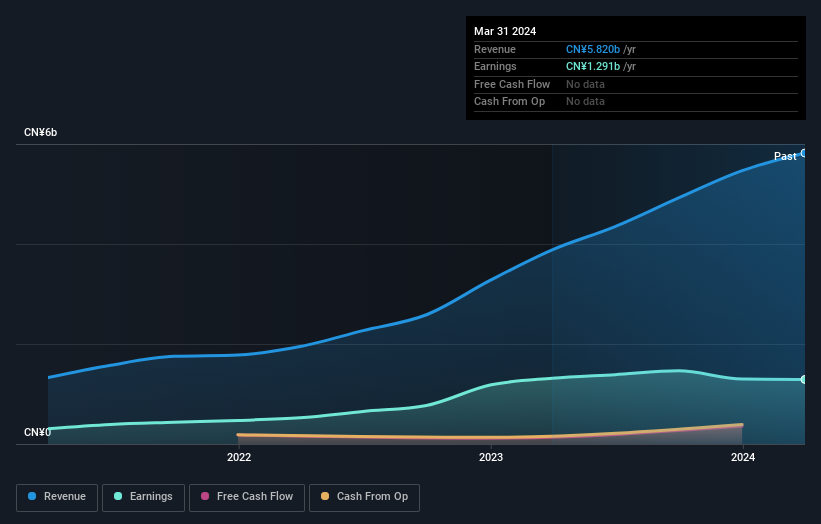Click the 2022 x-axis label
Viewport: 821px width, 524px height.
pyautogui.click(x=239, y=457)
